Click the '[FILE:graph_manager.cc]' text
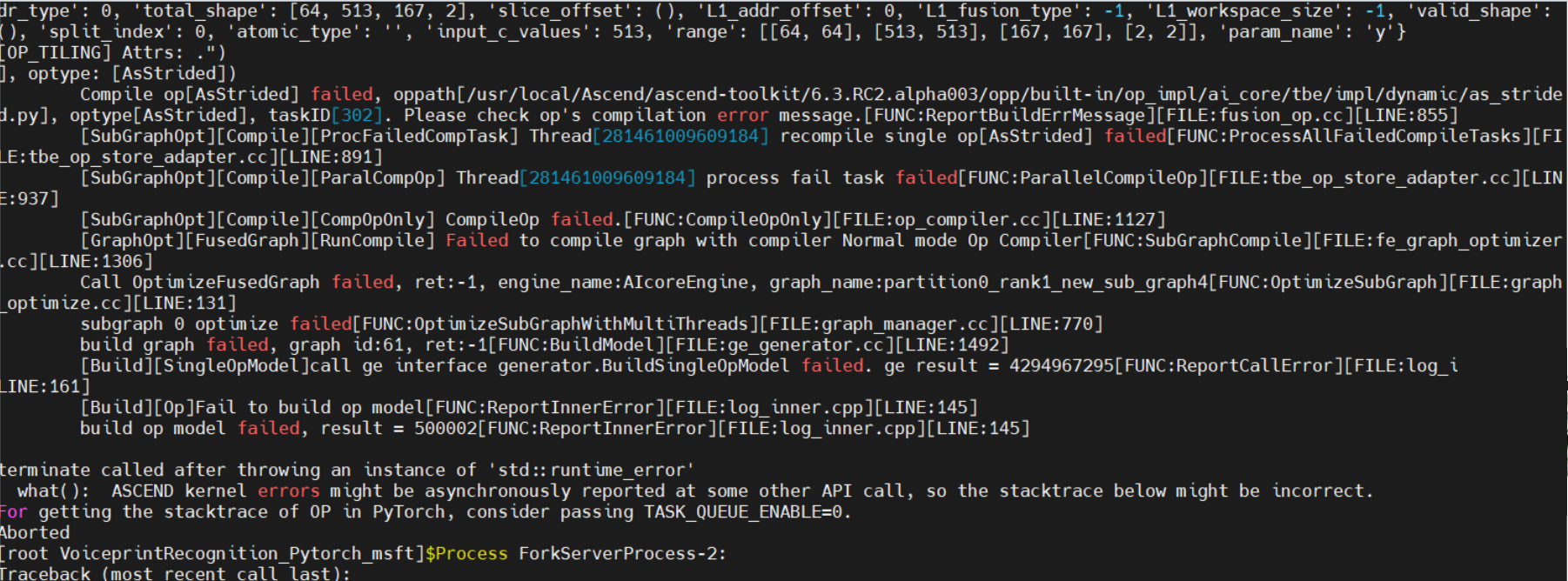Image resolution: width=1568 pixels, height=581 pixels. (880, 324)
